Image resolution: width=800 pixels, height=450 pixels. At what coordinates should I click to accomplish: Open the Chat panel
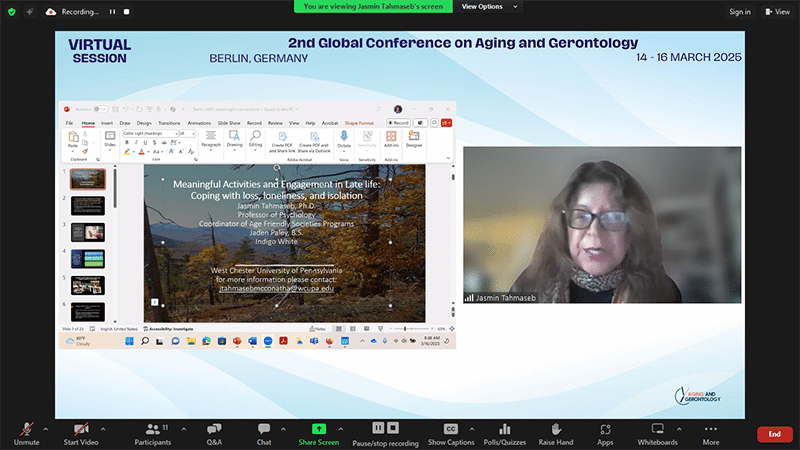(x=264, y=428)
